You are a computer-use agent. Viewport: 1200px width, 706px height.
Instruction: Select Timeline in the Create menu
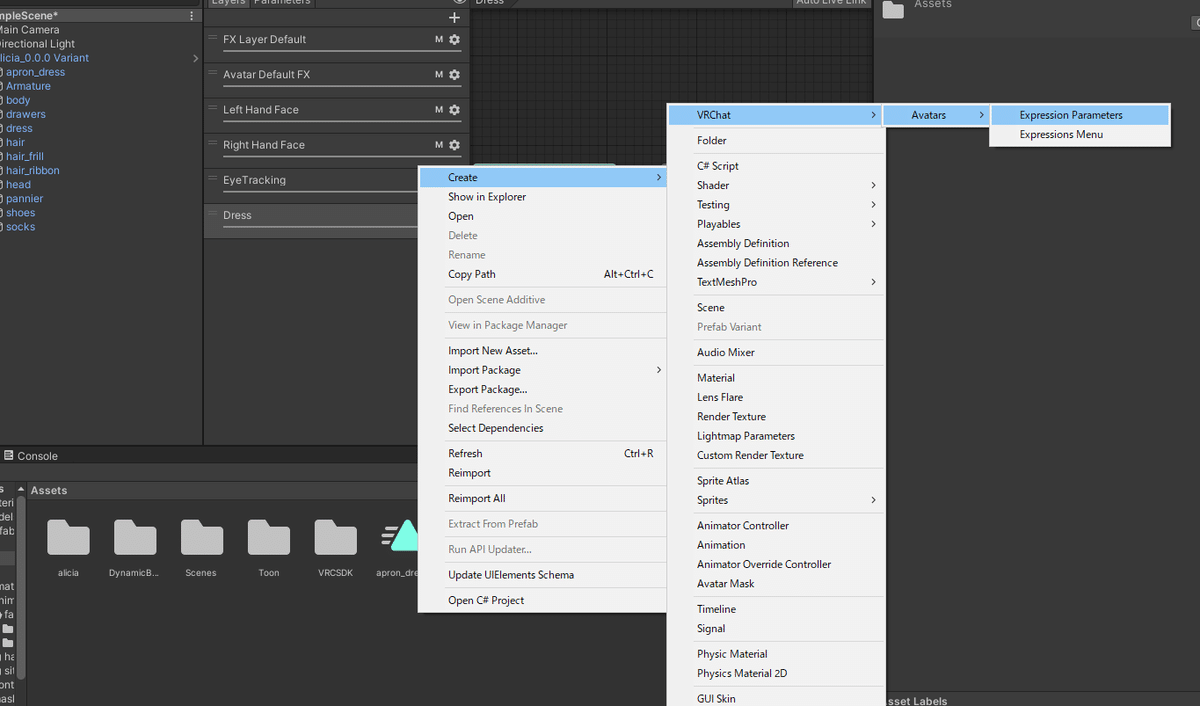coord(776,609)
